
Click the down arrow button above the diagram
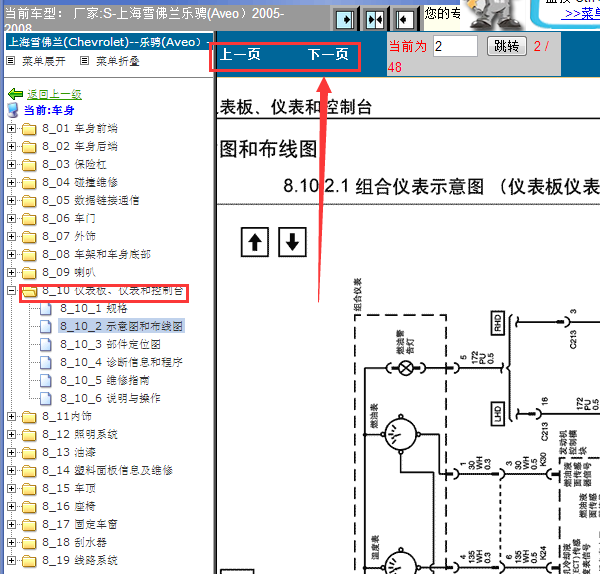coord(292,242)
